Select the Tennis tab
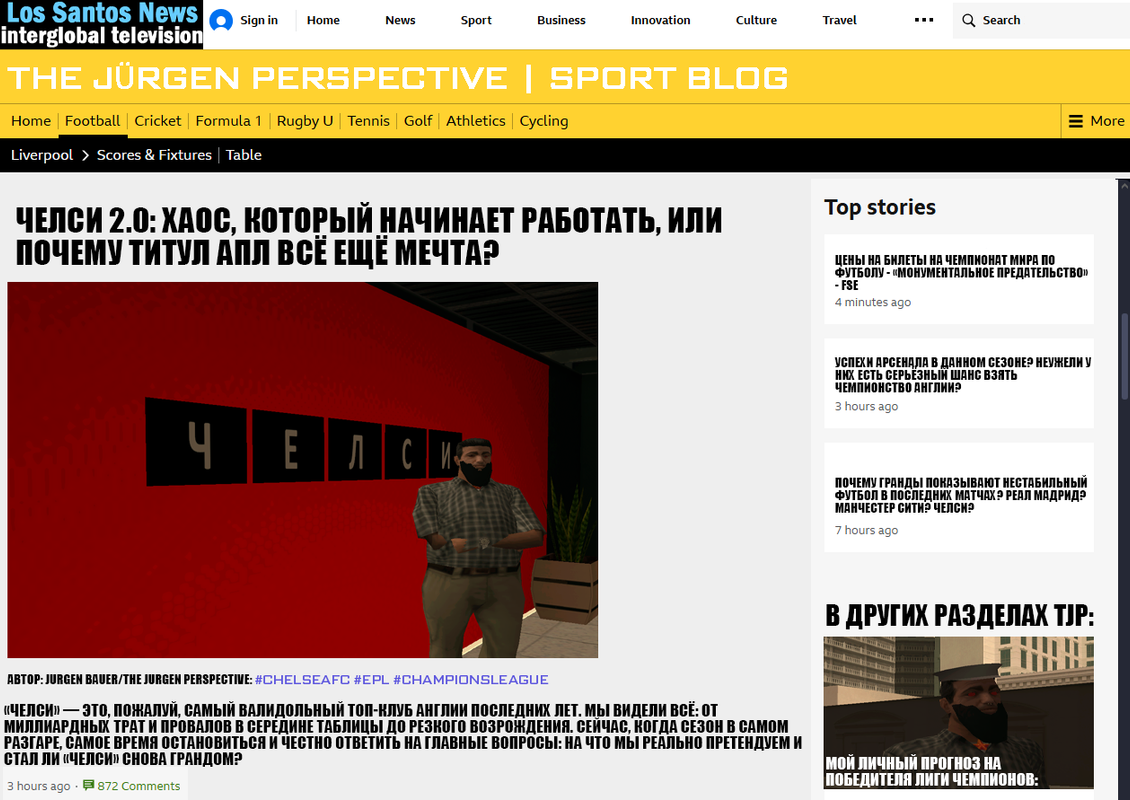The height and width of the screenshot is (800, 1130). [368, 121]
